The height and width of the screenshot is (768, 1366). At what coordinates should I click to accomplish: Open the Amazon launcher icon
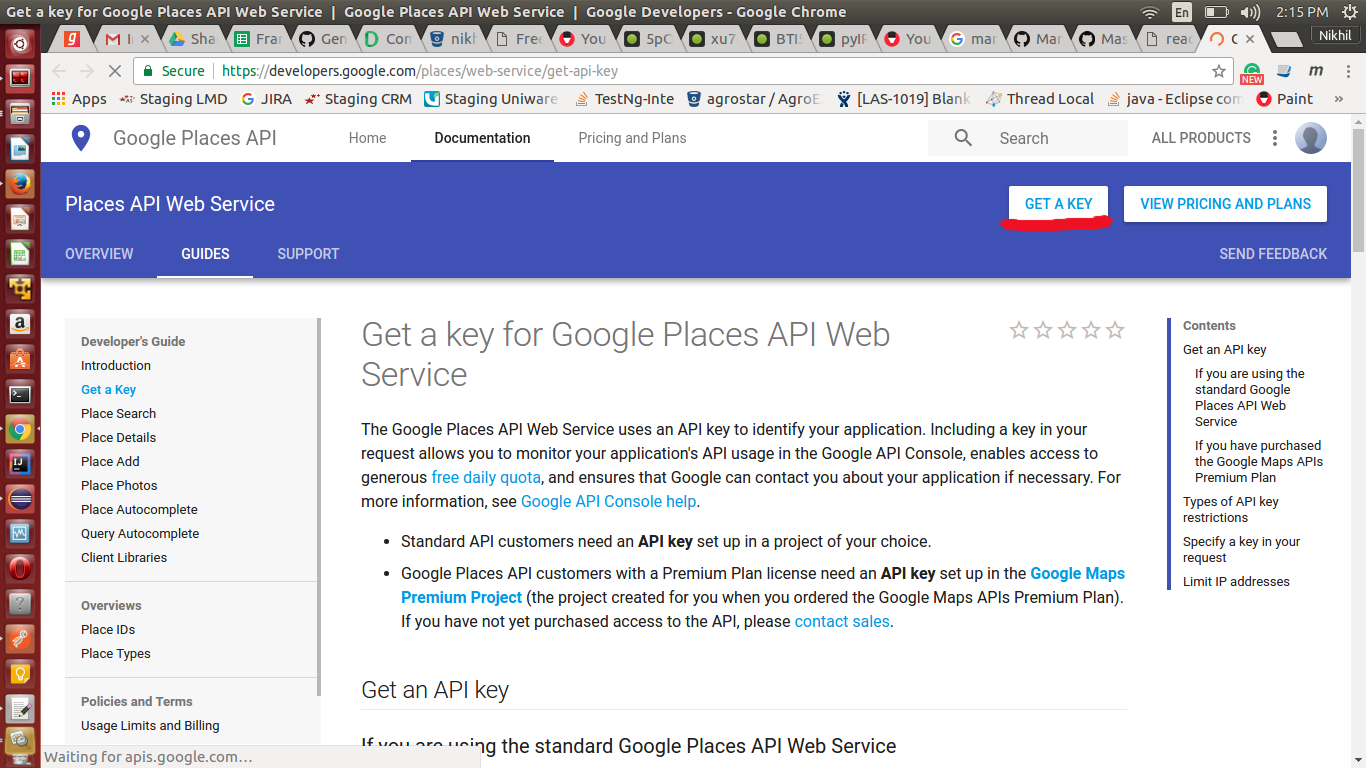point(20,323)
